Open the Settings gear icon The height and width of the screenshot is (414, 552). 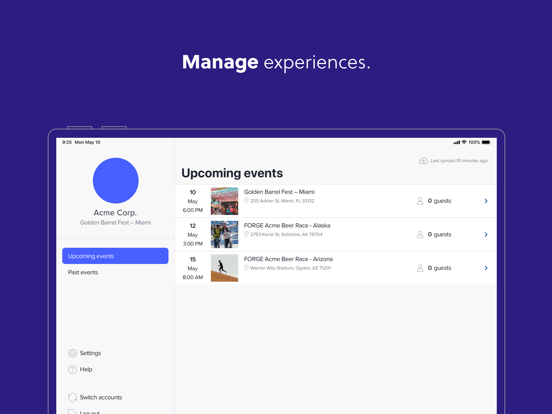click(x=72, y=353)
